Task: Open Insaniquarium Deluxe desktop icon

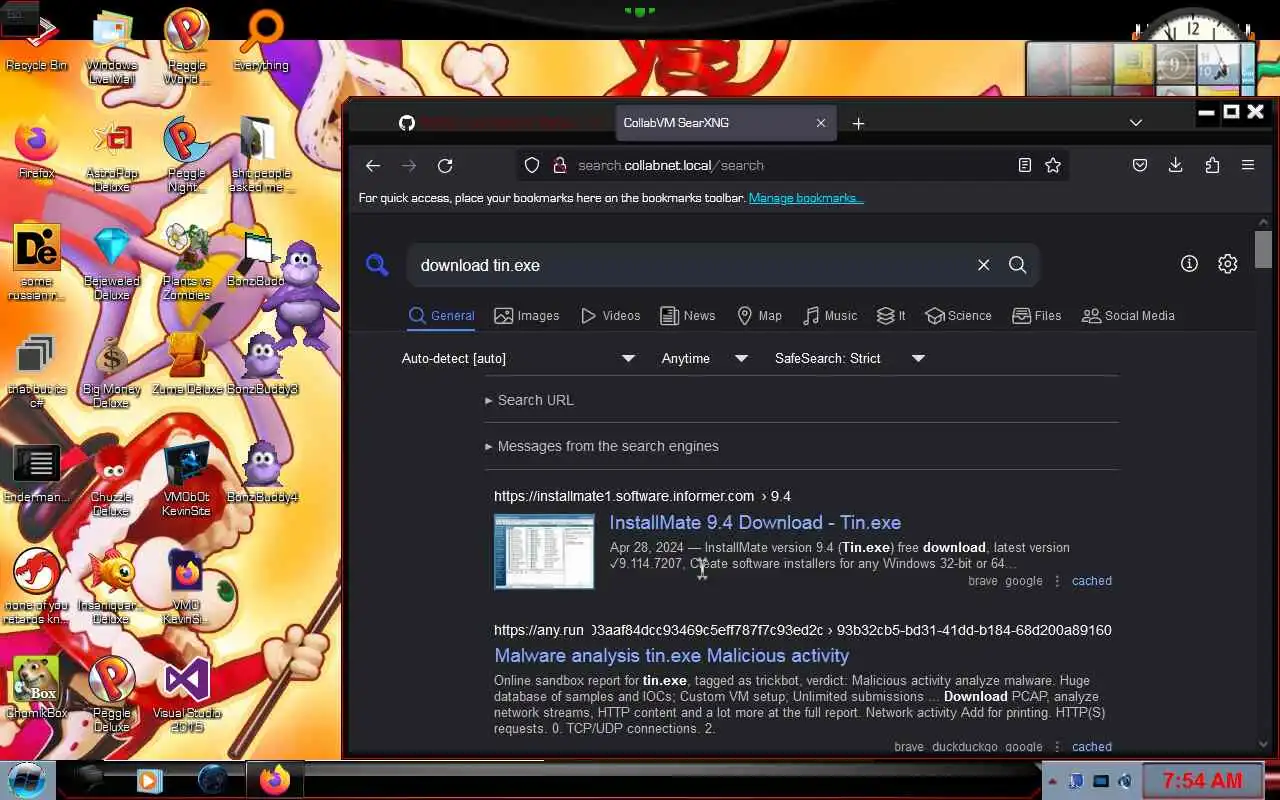Action: 111,588
